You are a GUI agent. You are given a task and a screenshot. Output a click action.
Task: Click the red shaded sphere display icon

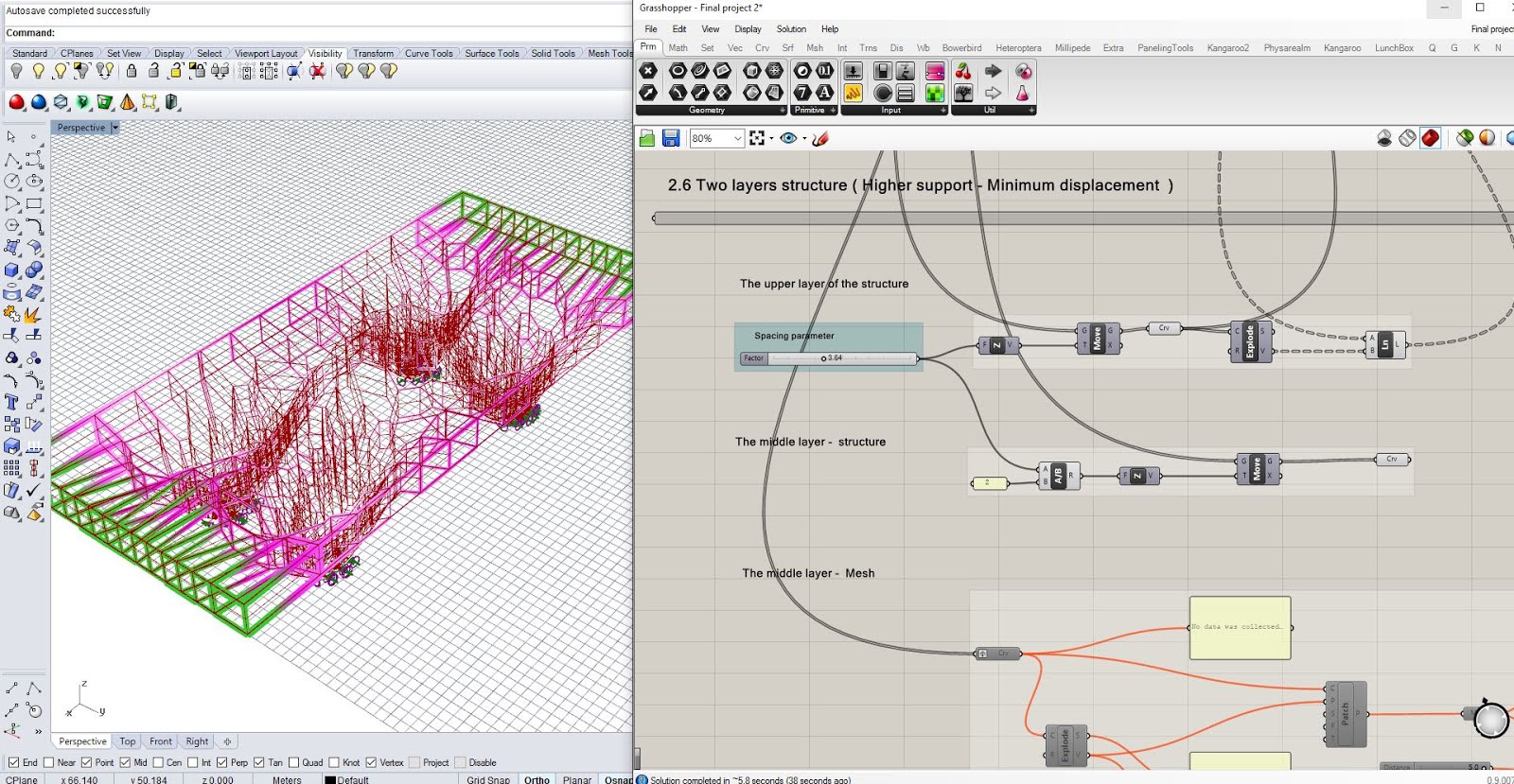(16, 102)
